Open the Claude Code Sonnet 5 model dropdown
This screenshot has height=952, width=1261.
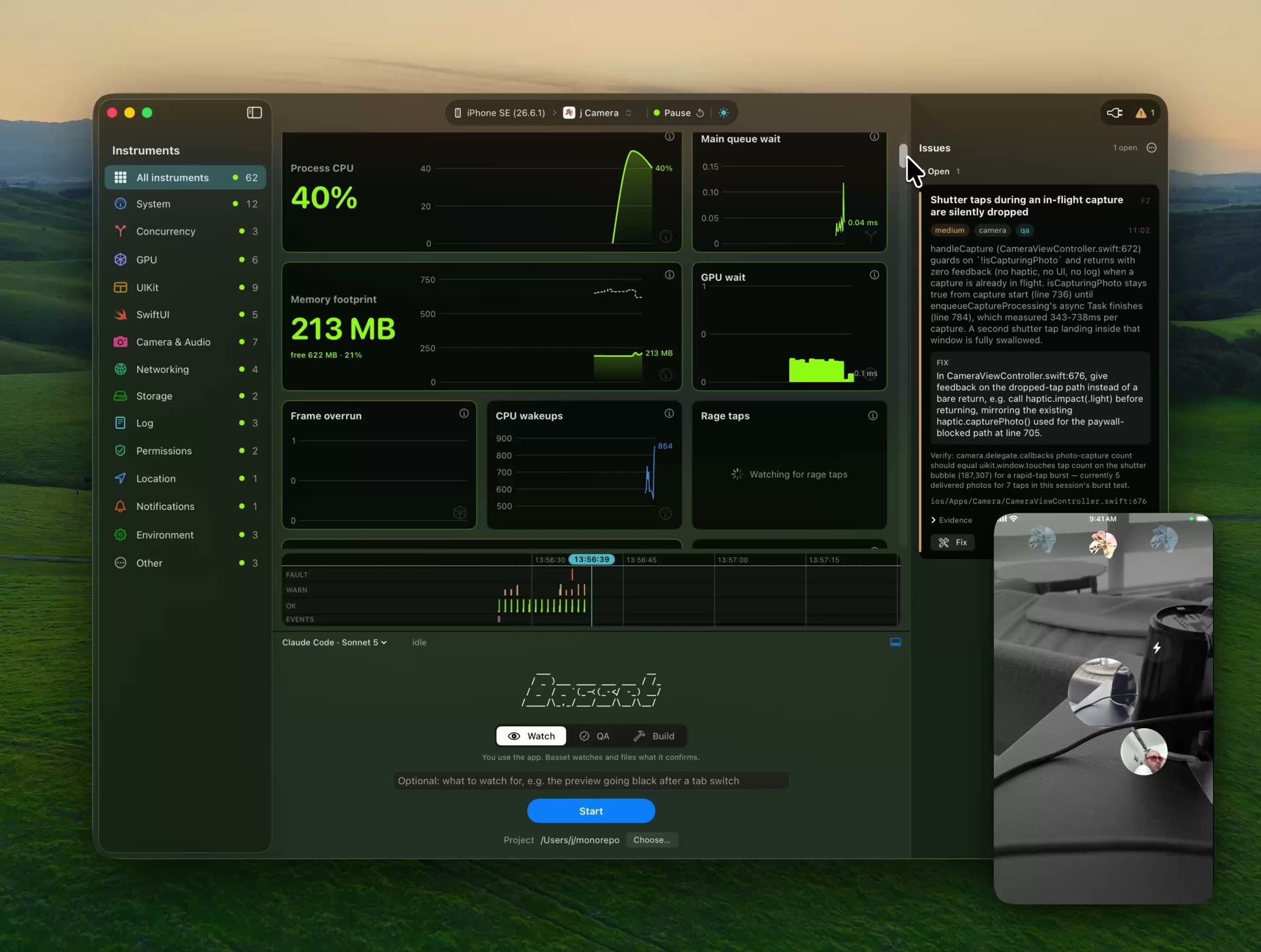(334, 642)
